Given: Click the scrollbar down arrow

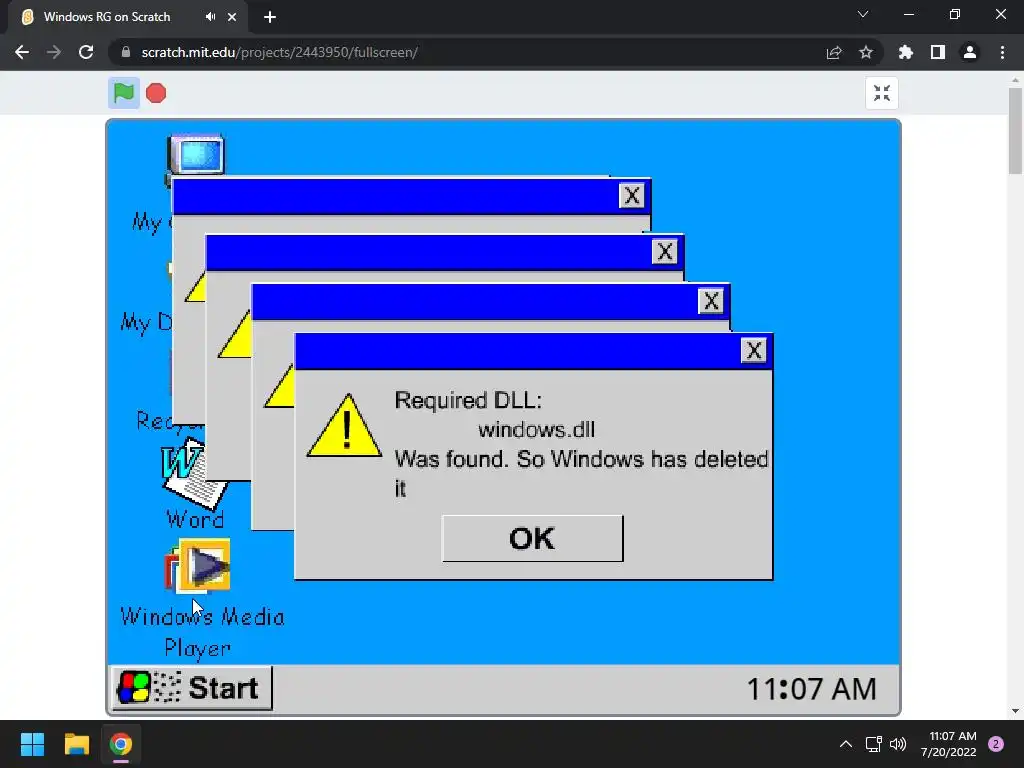Looking at the screenshot, I should click(x=1015, y=711).
